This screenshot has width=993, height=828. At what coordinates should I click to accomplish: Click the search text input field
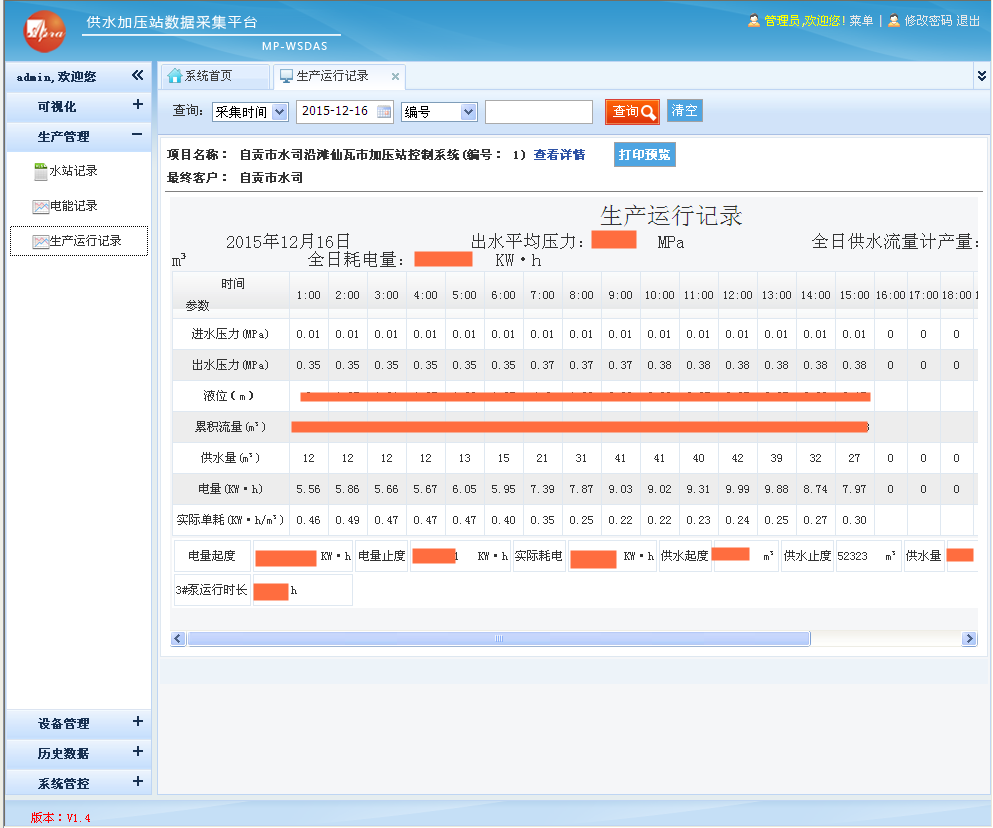[x=538, y=112]
